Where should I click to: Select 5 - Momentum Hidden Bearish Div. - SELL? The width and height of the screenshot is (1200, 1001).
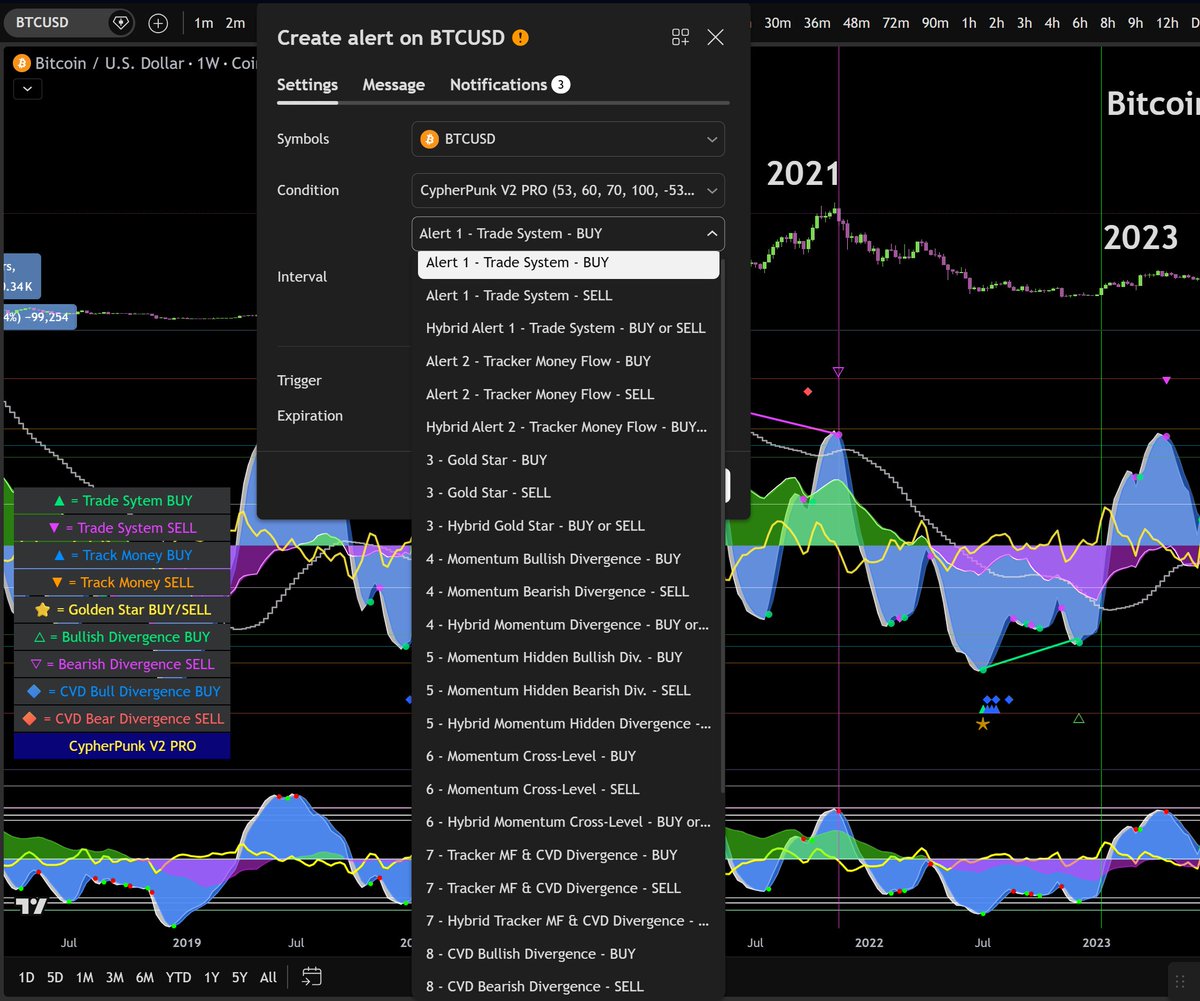click(x=568, y=690)
